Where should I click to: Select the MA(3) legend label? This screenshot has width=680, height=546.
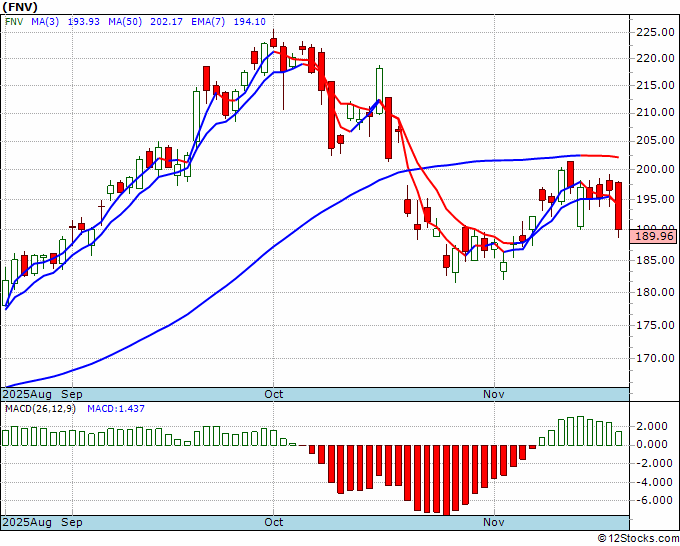(45, 22)
